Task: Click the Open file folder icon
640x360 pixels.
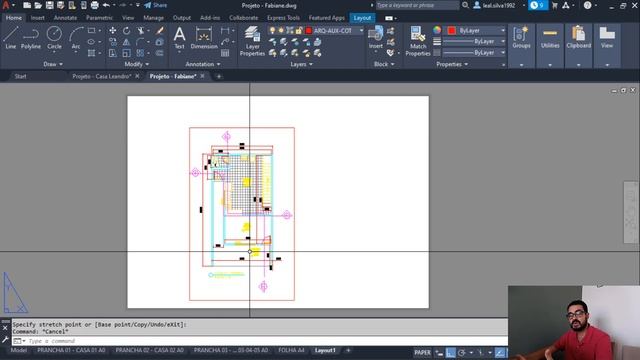Action: pos(38,5)
